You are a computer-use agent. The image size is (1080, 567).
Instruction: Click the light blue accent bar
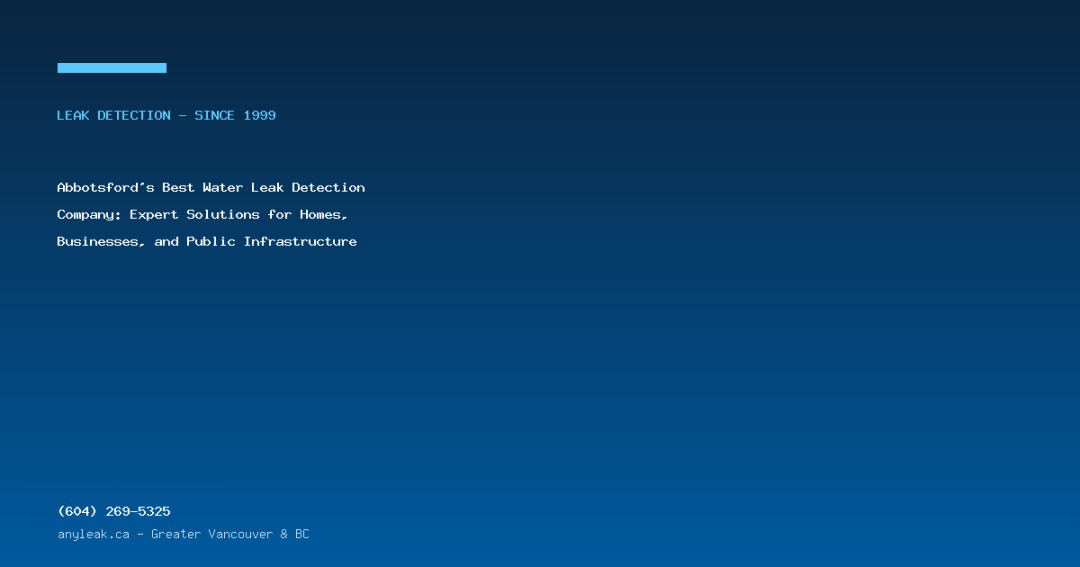[112, 68]
